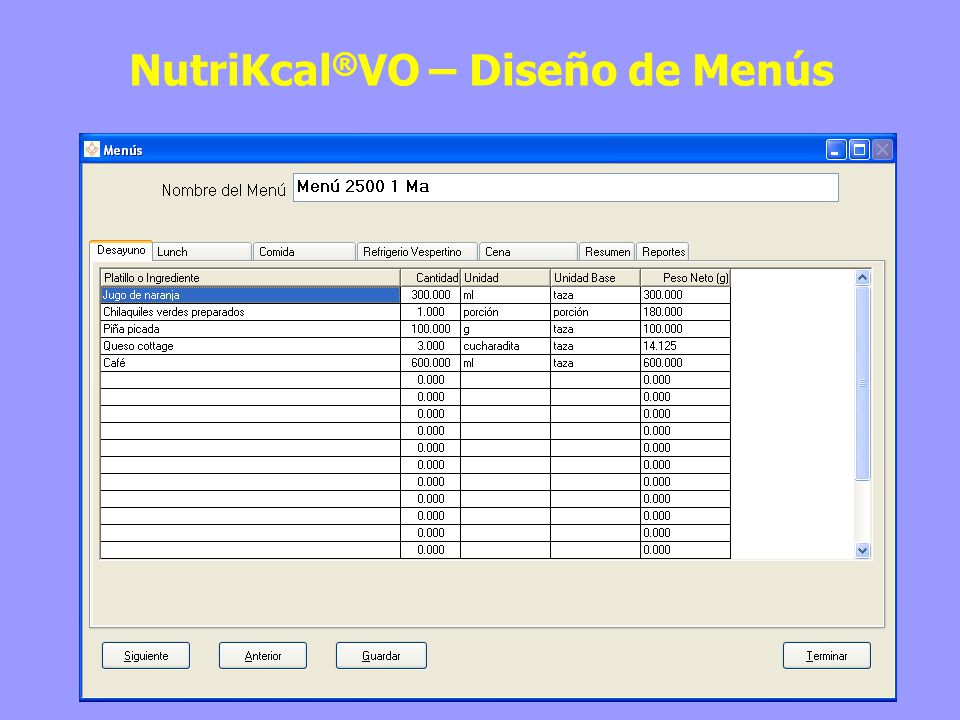960x720 pixels.
Task: Save menu with Guardar button
Action: pos(381,656)
